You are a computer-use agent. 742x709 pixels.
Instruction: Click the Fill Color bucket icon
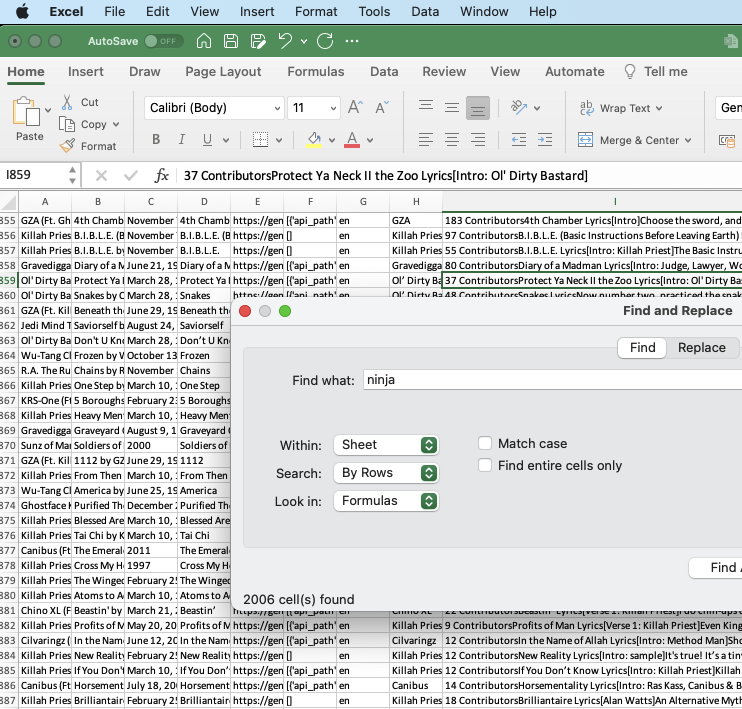coord(314,140)
